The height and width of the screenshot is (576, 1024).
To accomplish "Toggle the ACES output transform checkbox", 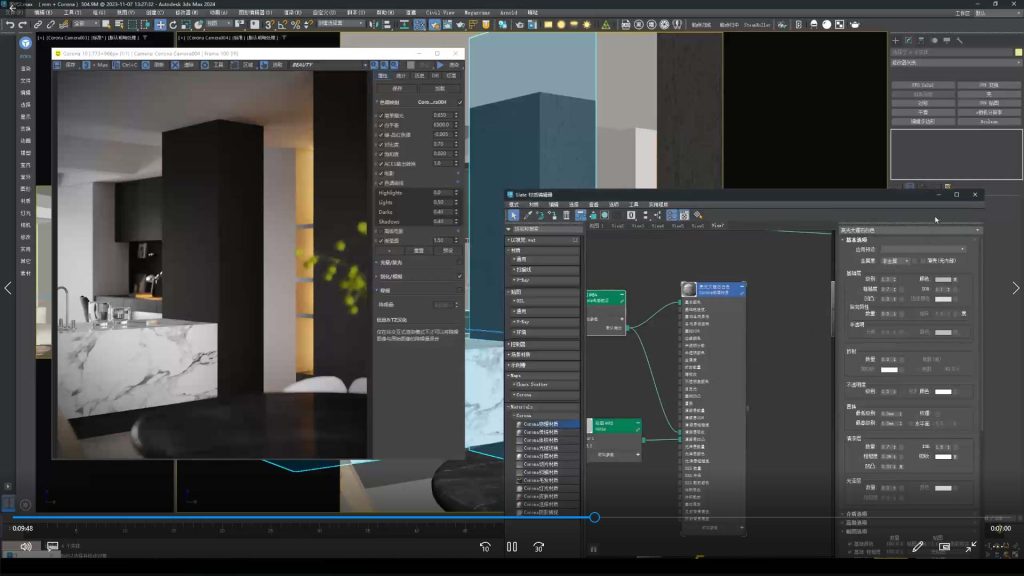I will 381,163.
